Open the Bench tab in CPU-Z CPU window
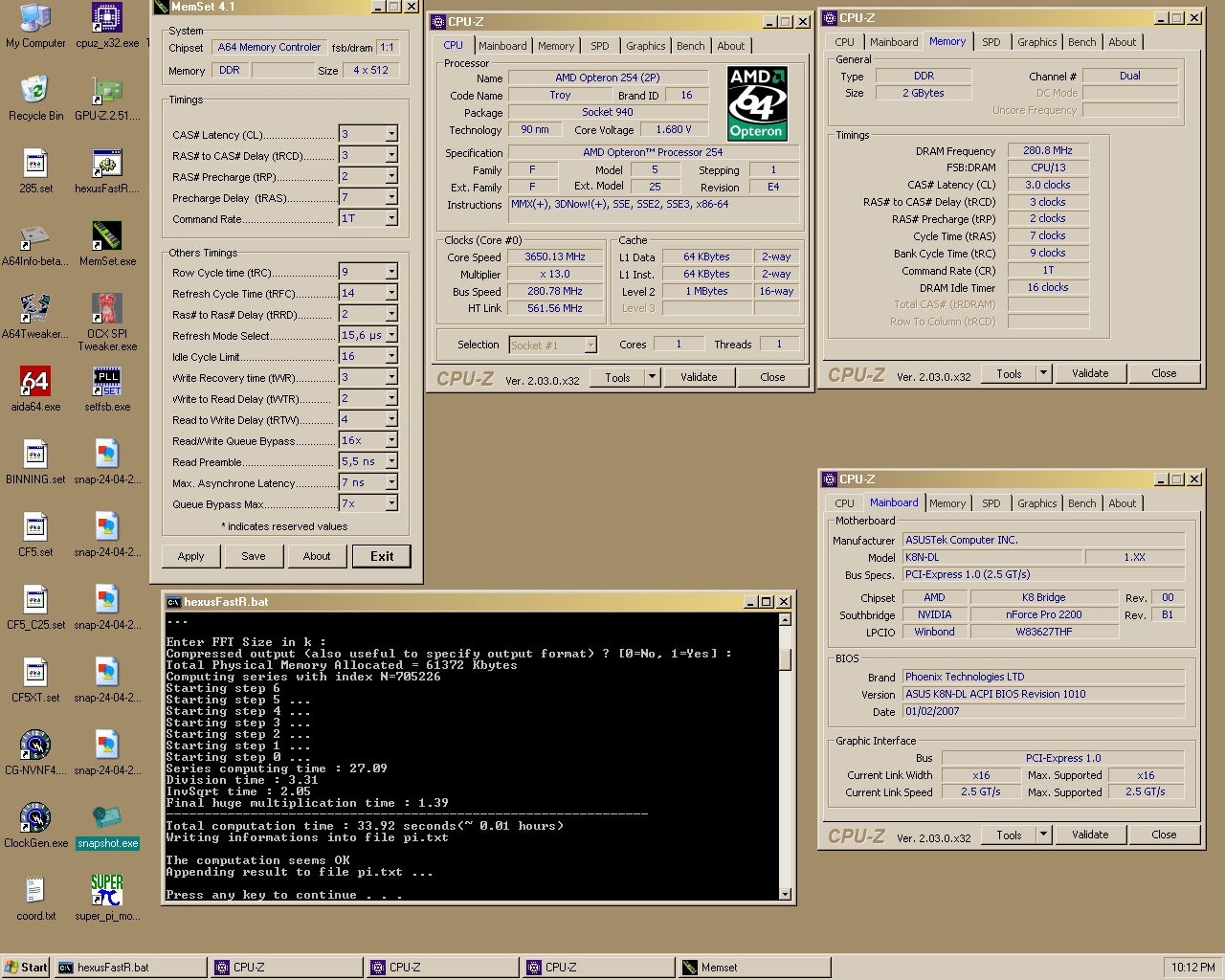 [690, 46]
